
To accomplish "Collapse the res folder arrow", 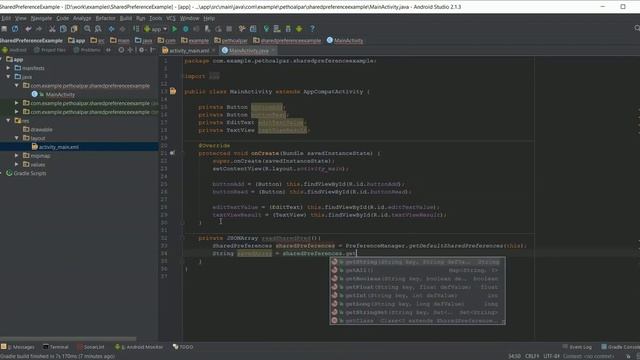I will coord(8,121).
